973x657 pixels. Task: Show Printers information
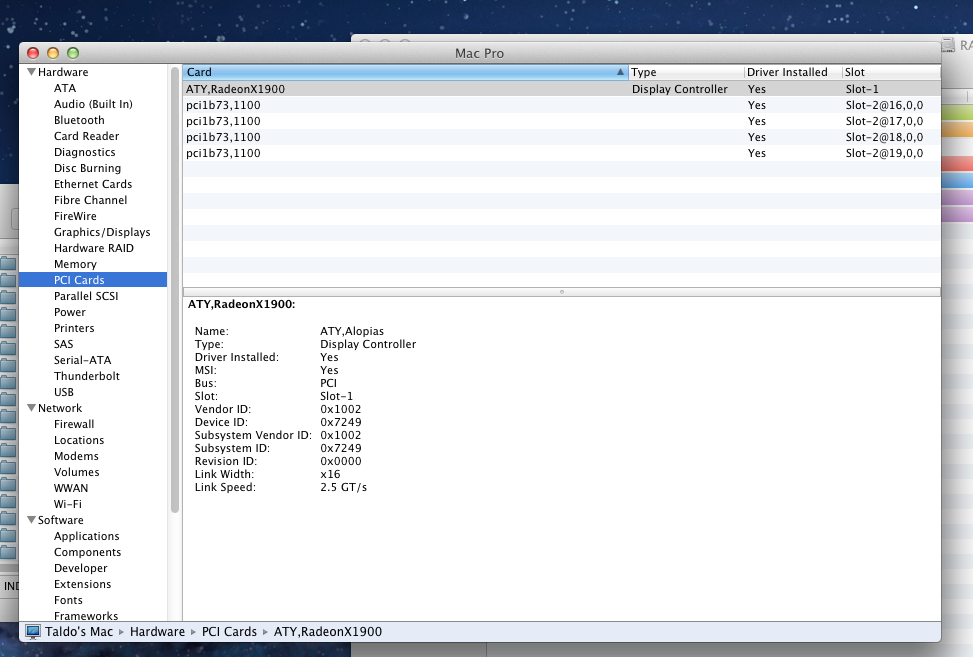pyautogui.click(x=74, y=328)
